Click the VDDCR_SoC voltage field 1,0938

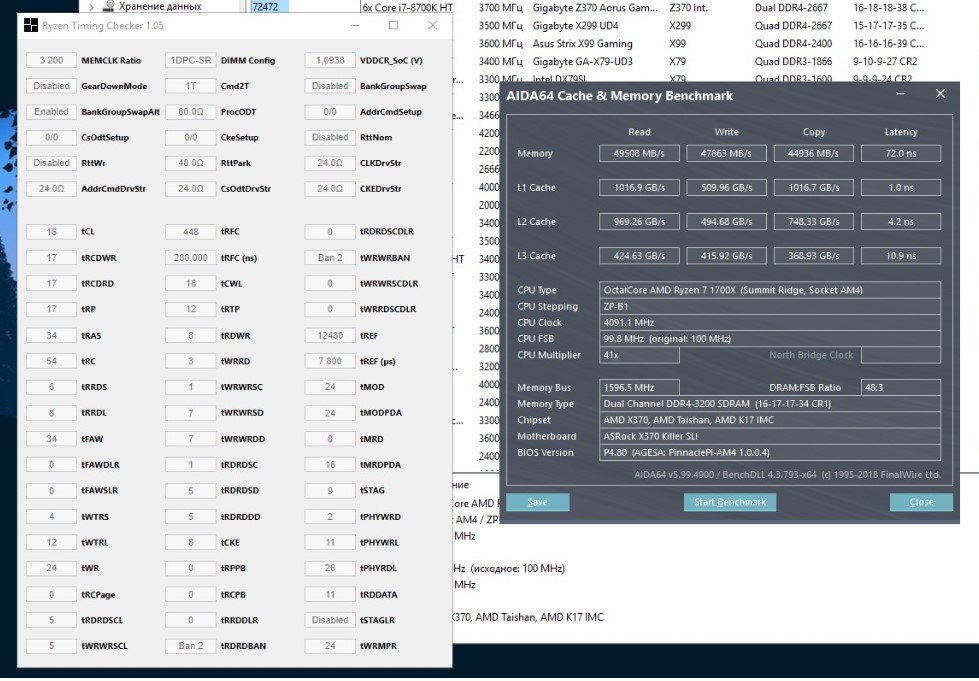coord(330,61)
